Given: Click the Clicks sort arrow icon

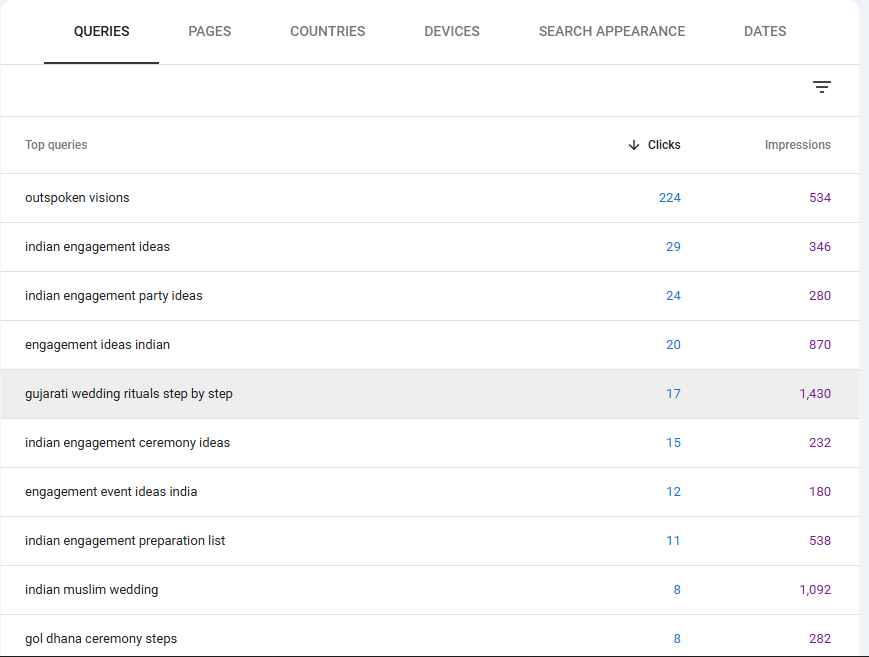Looking at the screenshot, I should 633,145.
